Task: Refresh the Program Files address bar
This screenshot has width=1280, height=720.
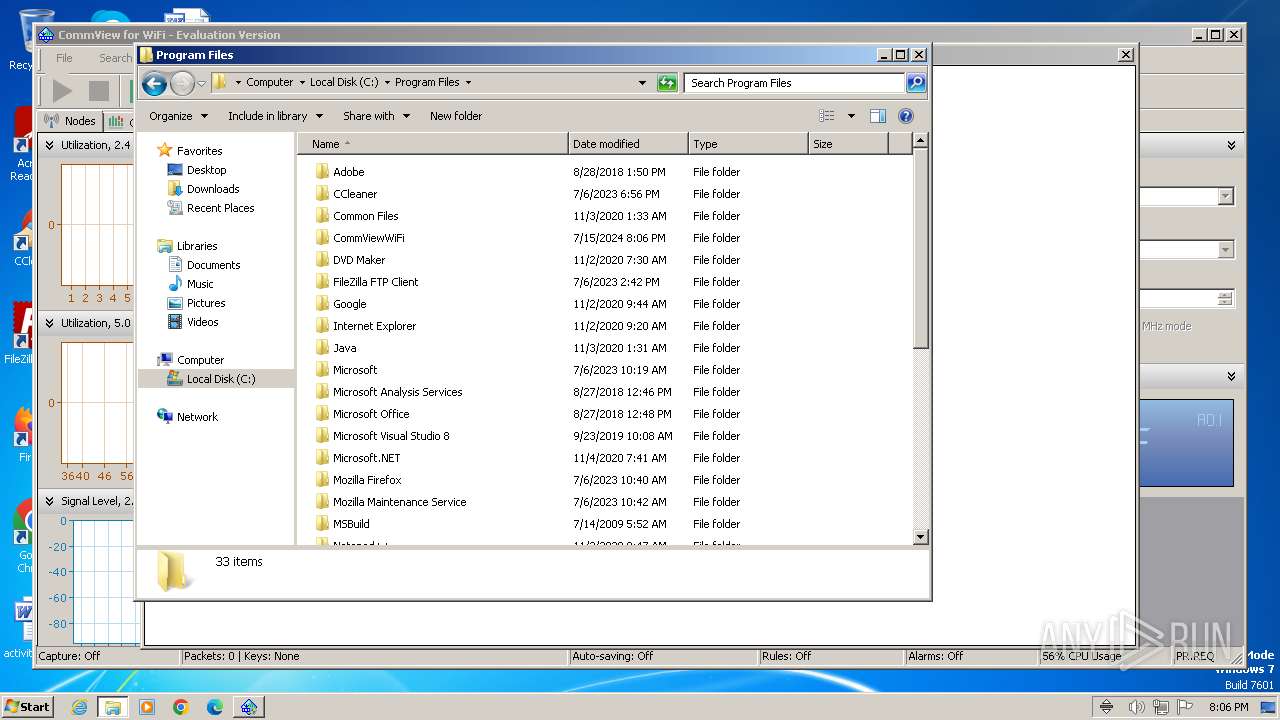Action: [667, 83]
